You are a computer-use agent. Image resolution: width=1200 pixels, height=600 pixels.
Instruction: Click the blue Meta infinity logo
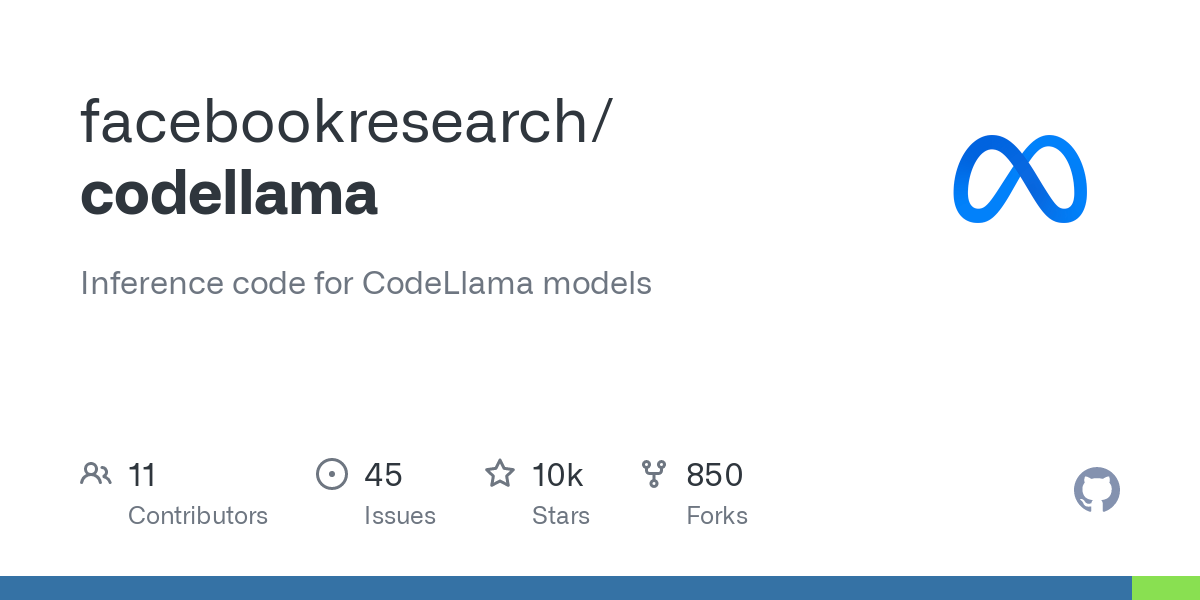[1020, 179]
